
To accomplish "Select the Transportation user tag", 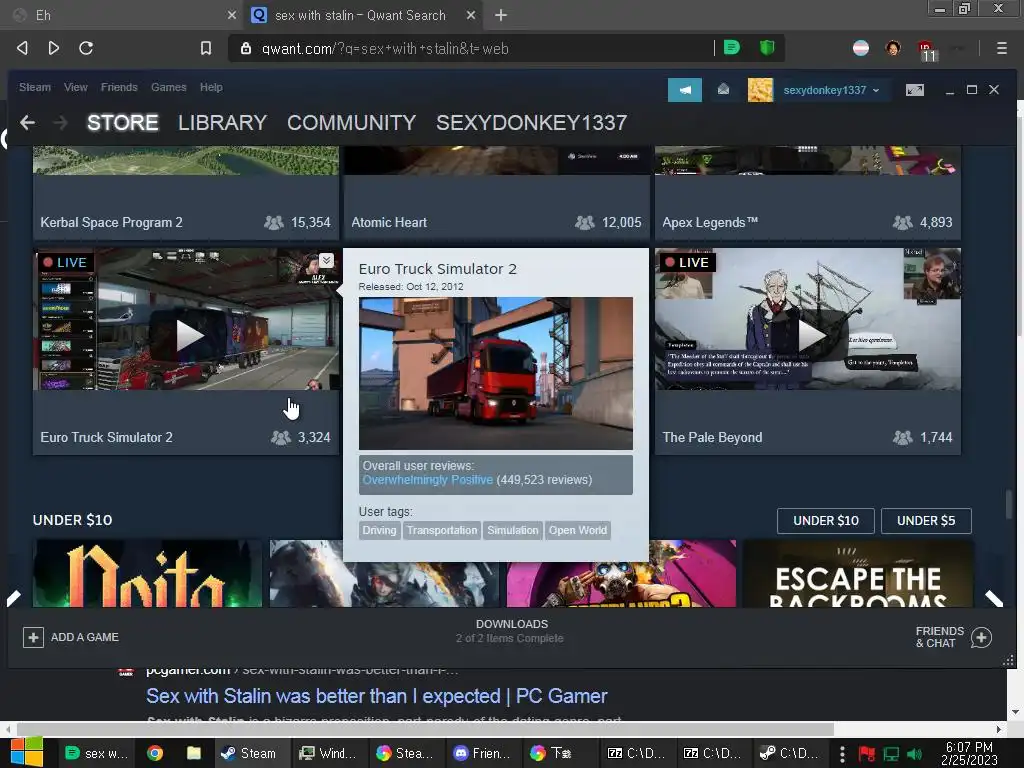I will [442, 530].
